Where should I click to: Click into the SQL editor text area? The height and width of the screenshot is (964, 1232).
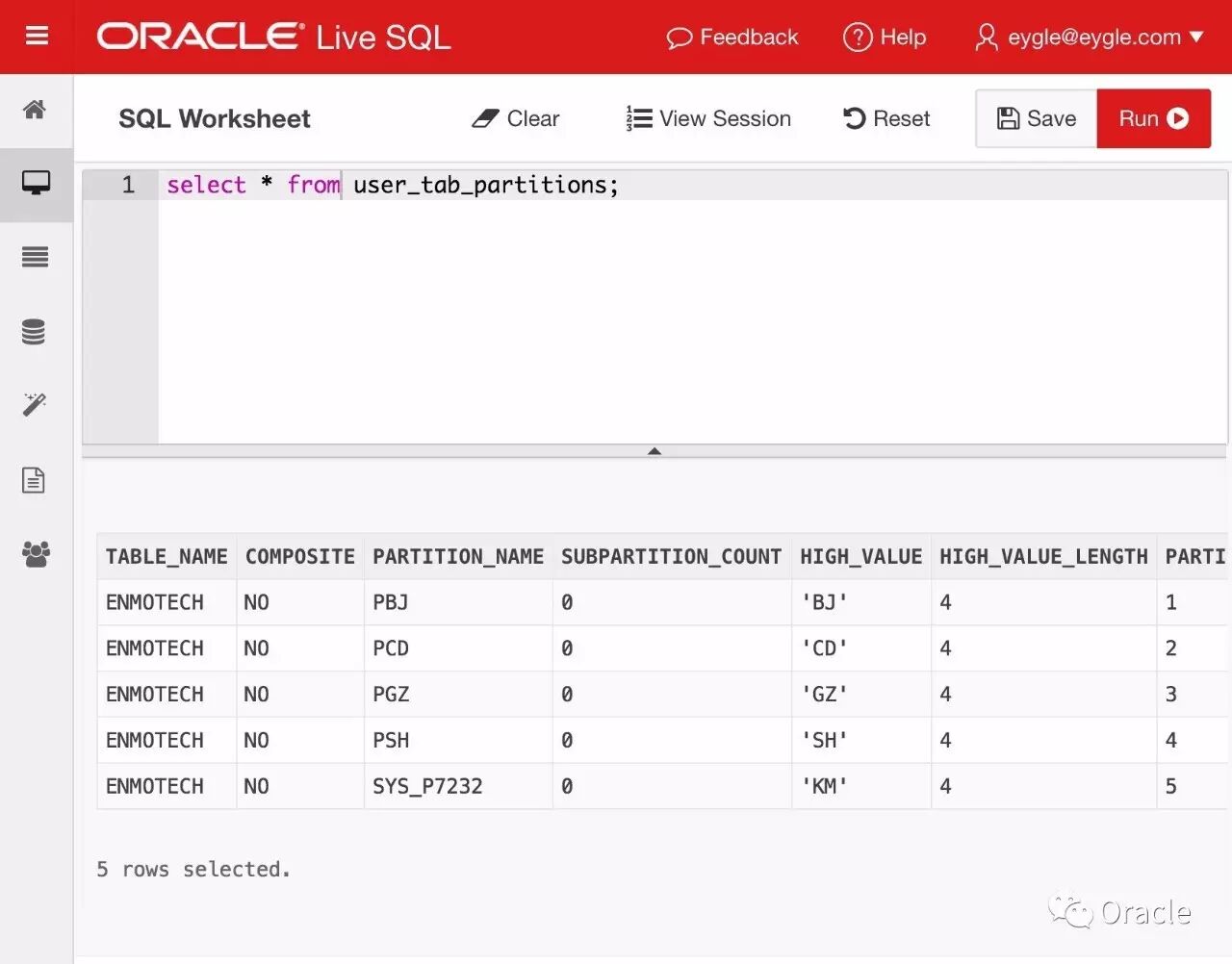[x=693, y=308]
